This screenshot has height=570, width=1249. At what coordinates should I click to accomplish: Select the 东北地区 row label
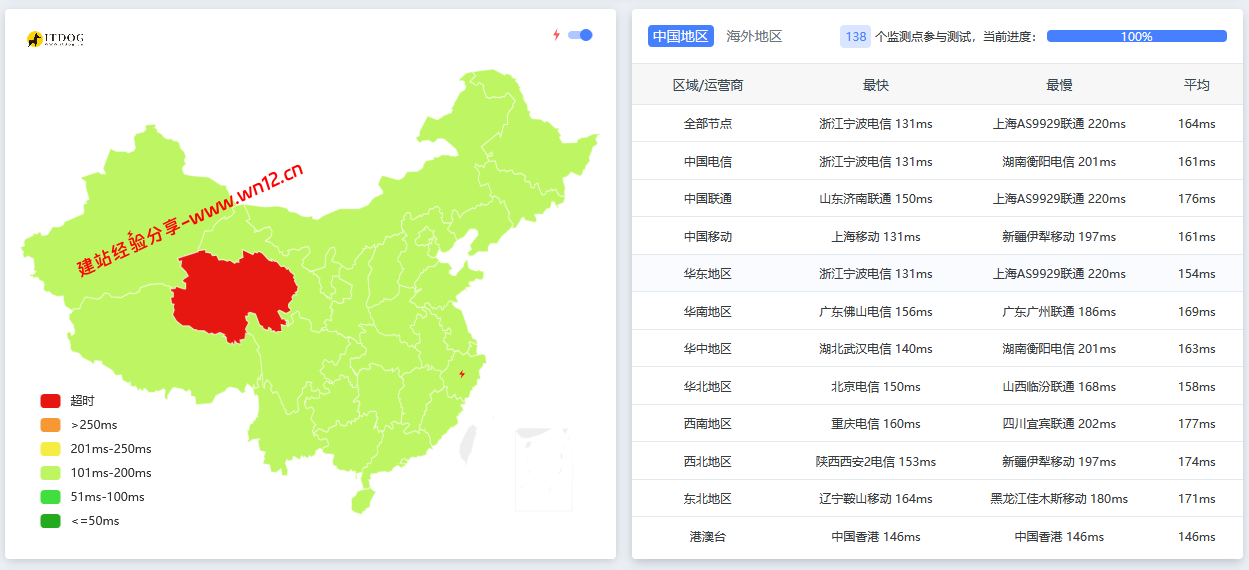(x=708, y=499)
